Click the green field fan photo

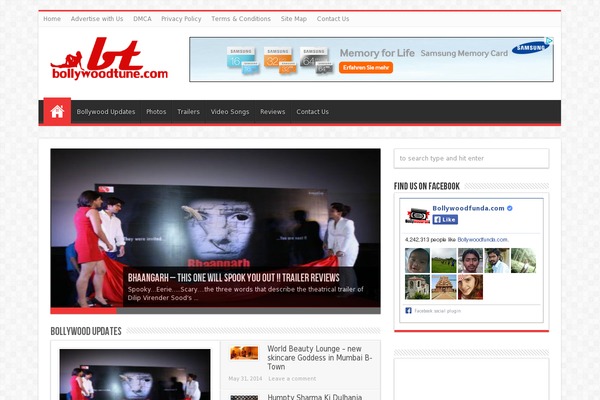point(444,260)
